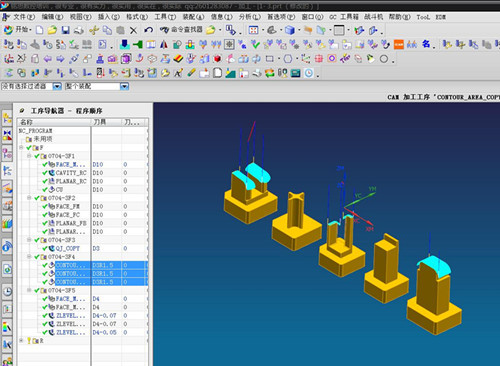This screenshot has width=500, height=366.
Task: Collapse the 0704-SF2 group
Action: click(29, 198)
